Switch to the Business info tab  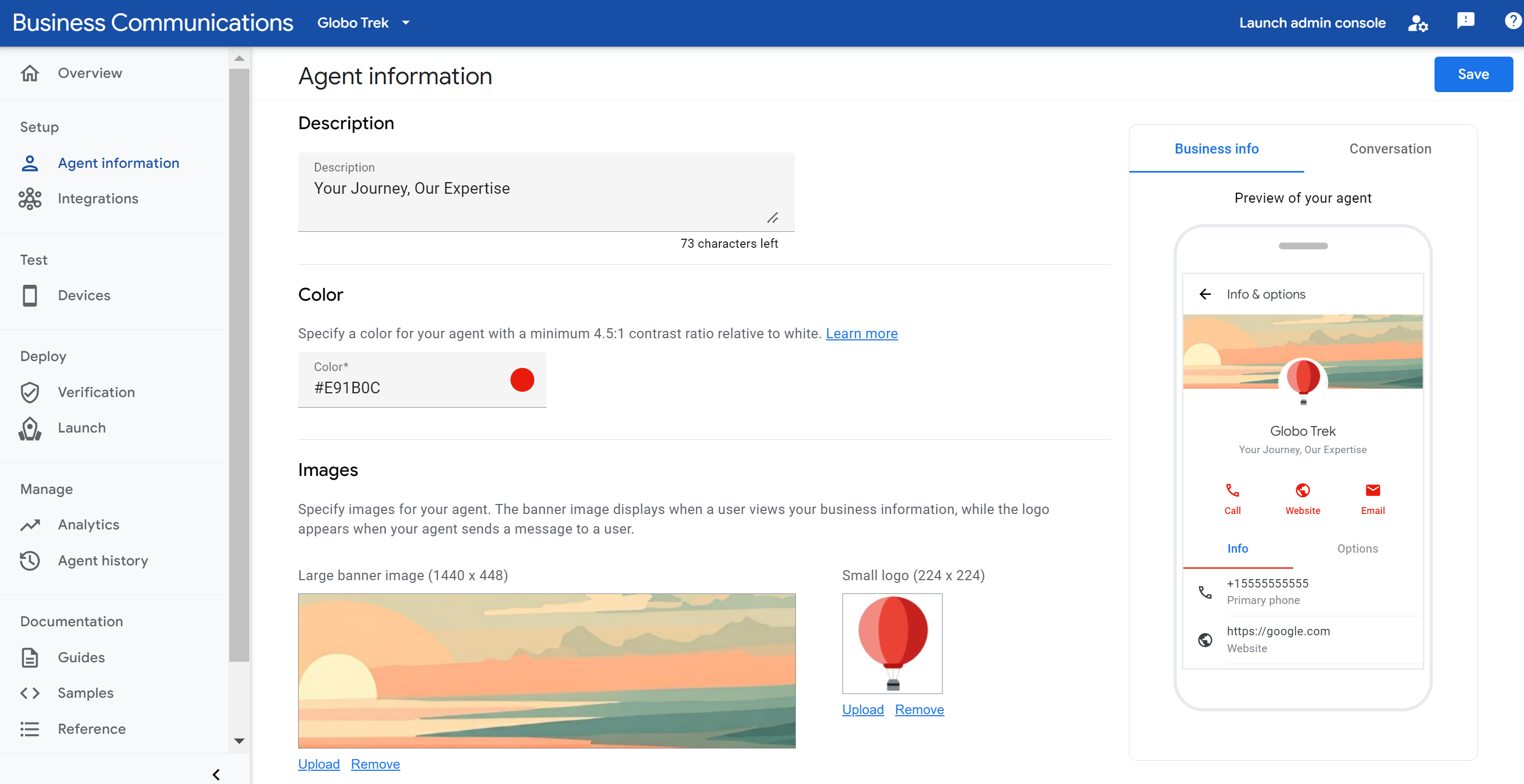pyautogui.click(x=1216, y=148)
